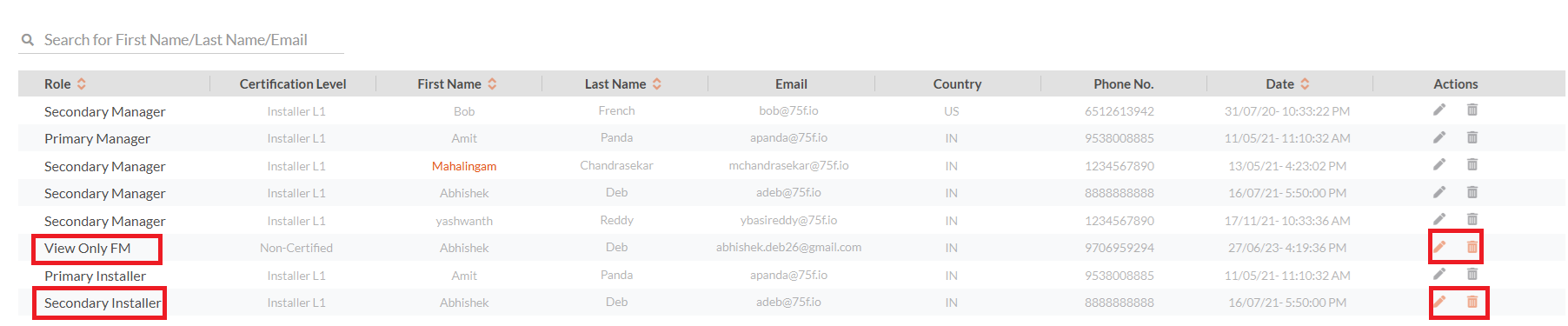
Task: Sort the table by Date
Action: [x=1305, y=84]
